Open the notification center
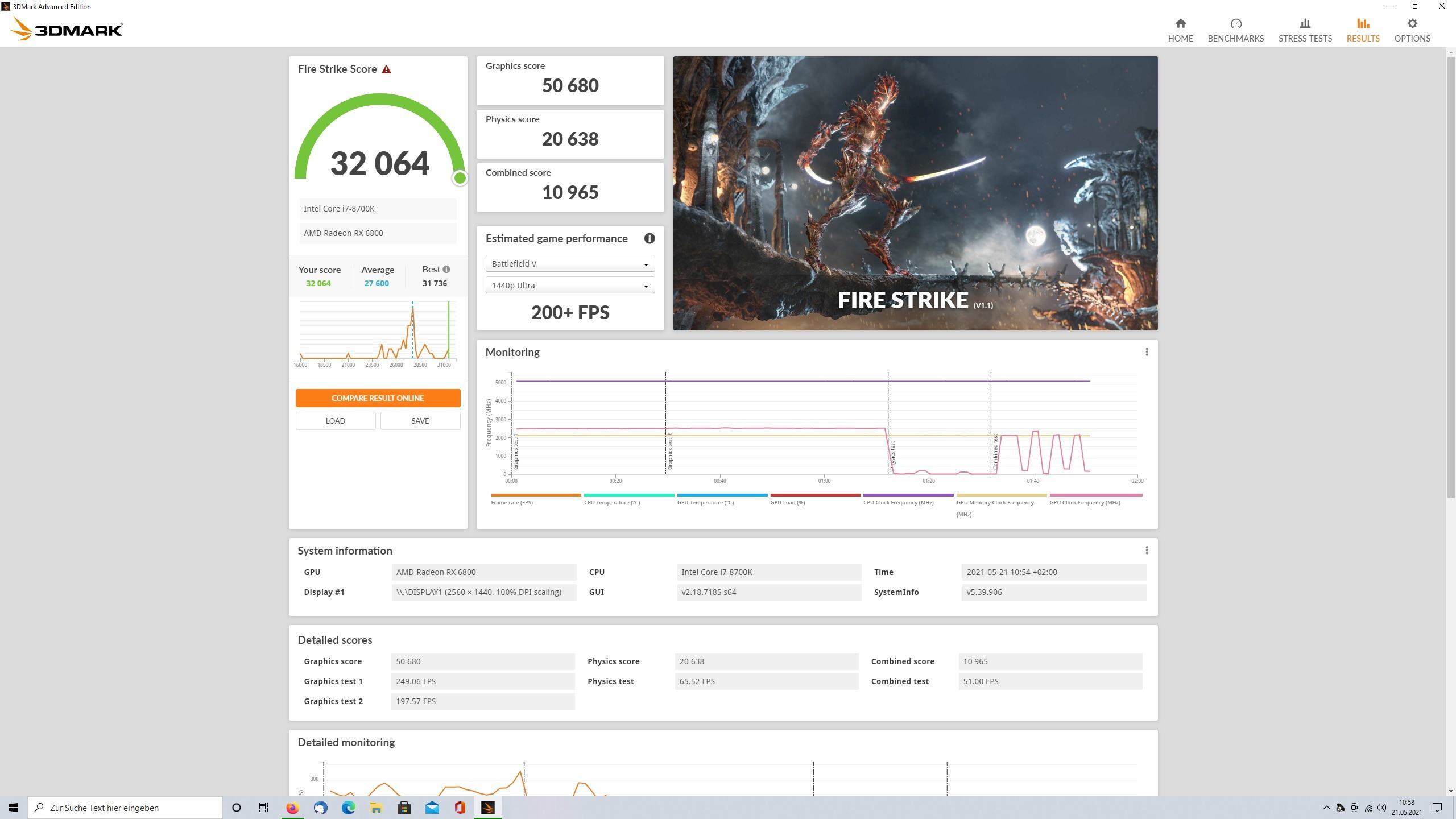Image resolution: width=1456 pixels, height=819 pixels. 1437,808
